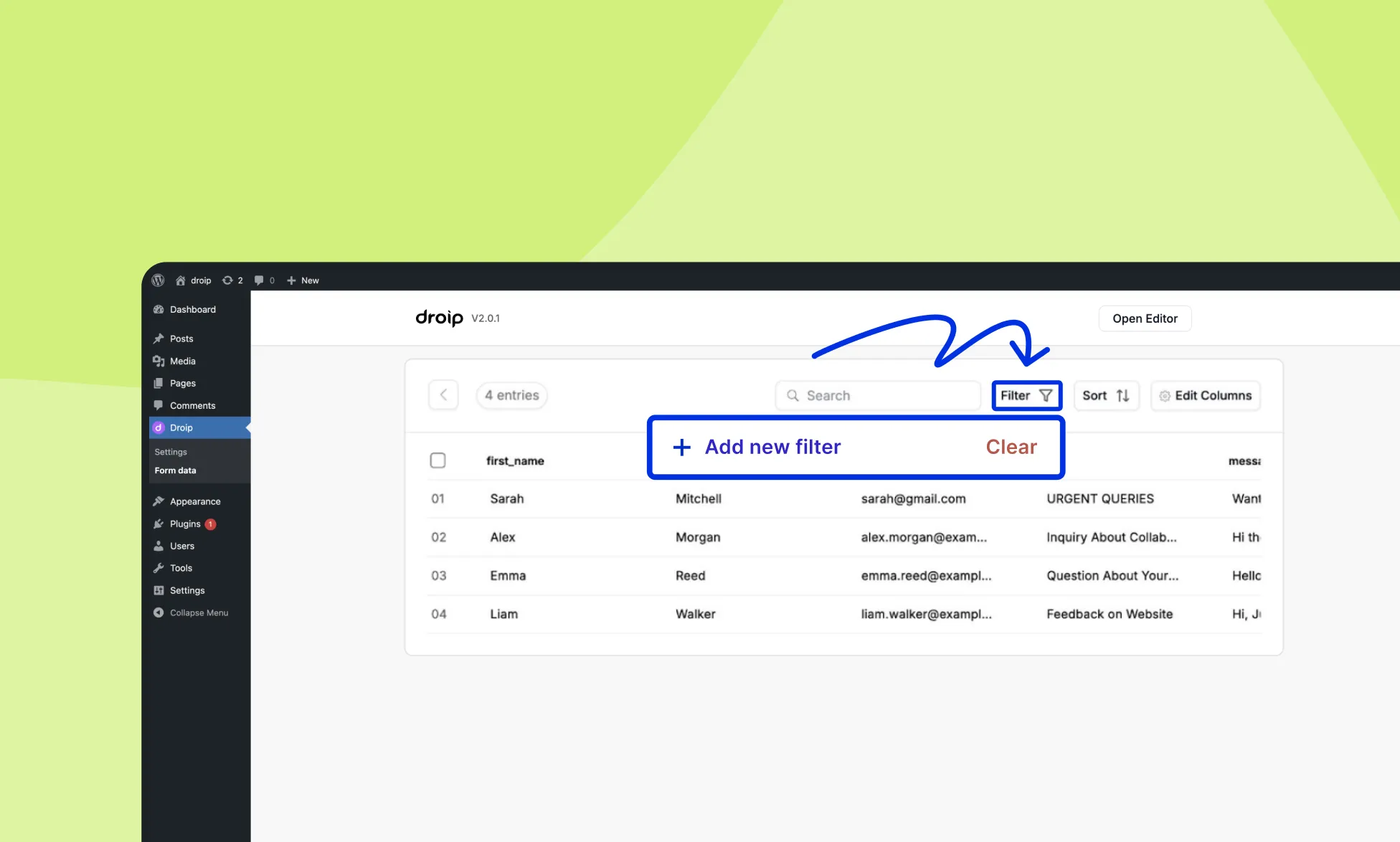This screenshot has height=842, width=1400.
Task: Click Feedback on Website cell
Action: point(1110,614)
